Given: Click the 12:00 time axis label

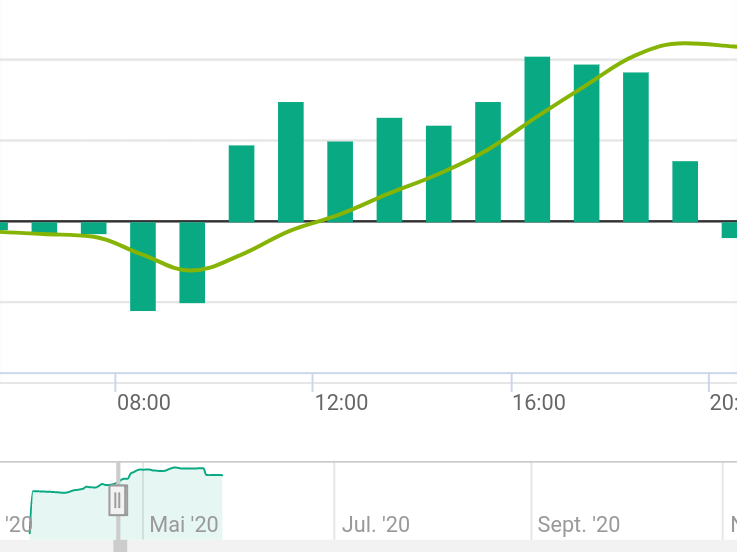Looking at the screenshot, I should pos(341,403).
